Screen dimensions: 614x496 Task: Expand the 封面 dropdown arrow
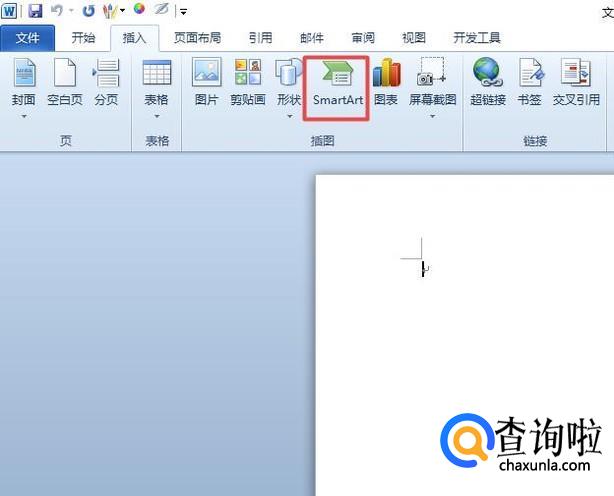[x=24, y=116]
